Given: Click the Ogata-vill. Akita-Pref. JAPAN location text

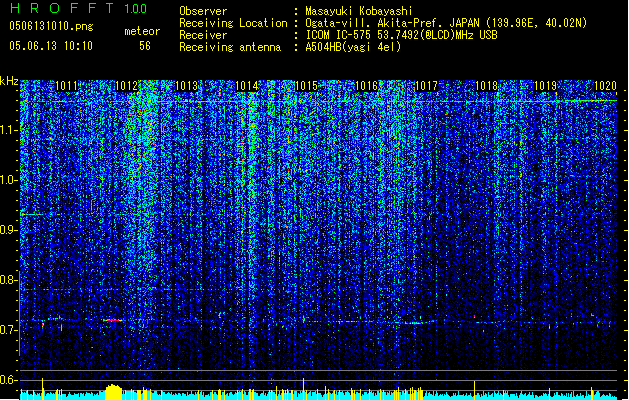Looking at the screenshot, I should [446, 23].
